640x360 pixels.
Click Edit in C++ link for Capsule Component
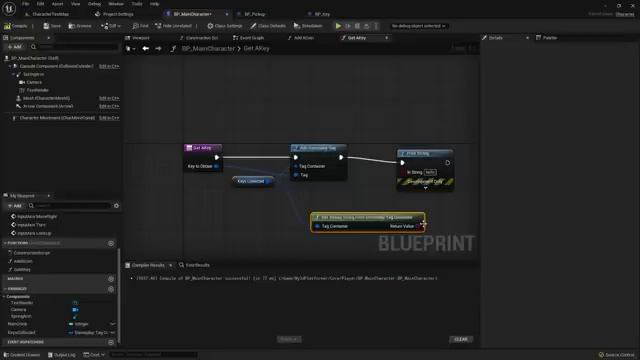pyautogui.click(x=109, y=66)
